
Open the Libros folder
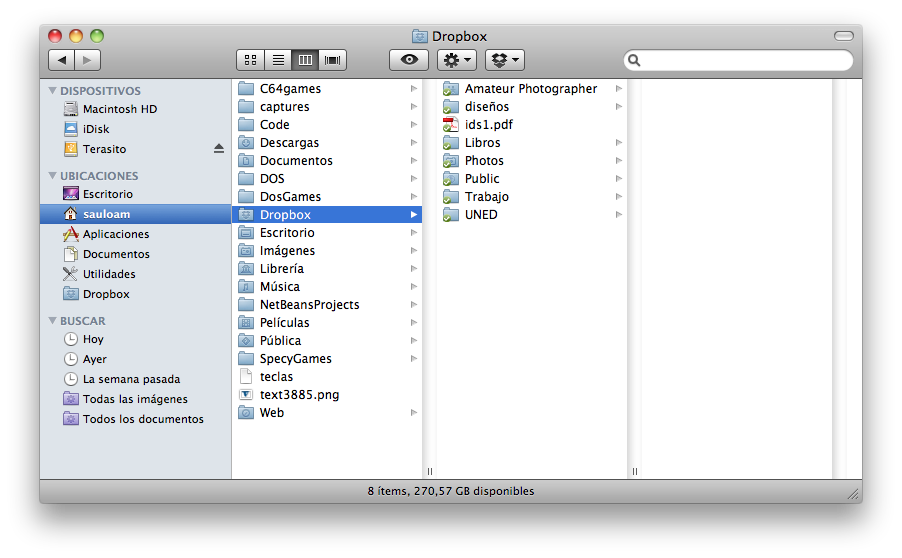(532, 143)
